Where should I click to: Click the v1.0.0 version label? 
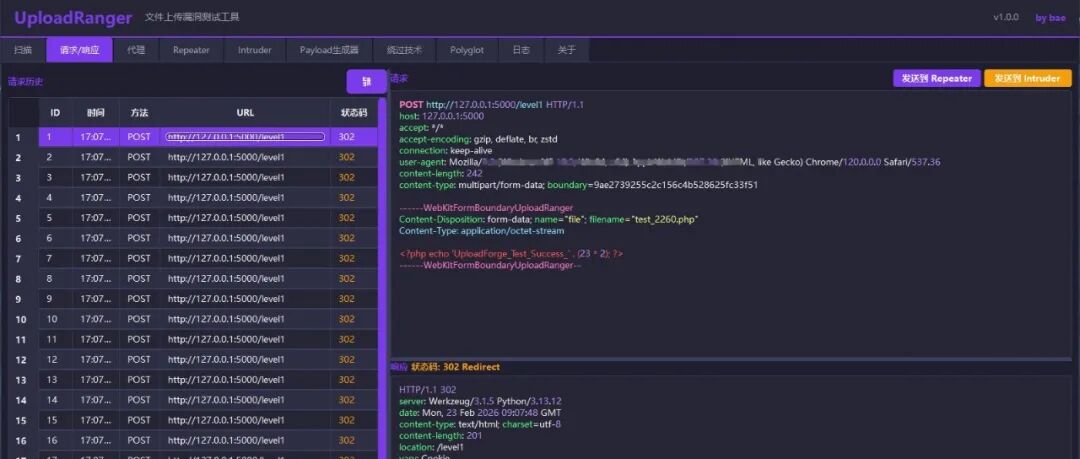click(x=1006, y=17)
